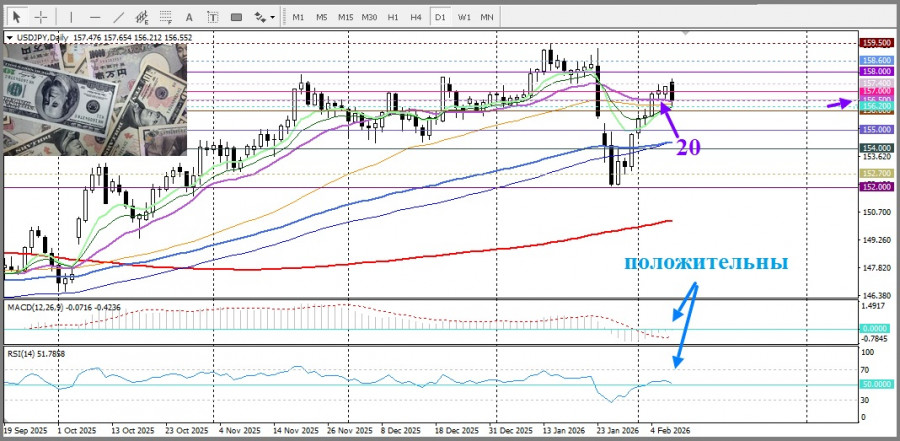Click the MACD 0.0000 level label
The image size is (900, 441).
(x=876, y=329)
